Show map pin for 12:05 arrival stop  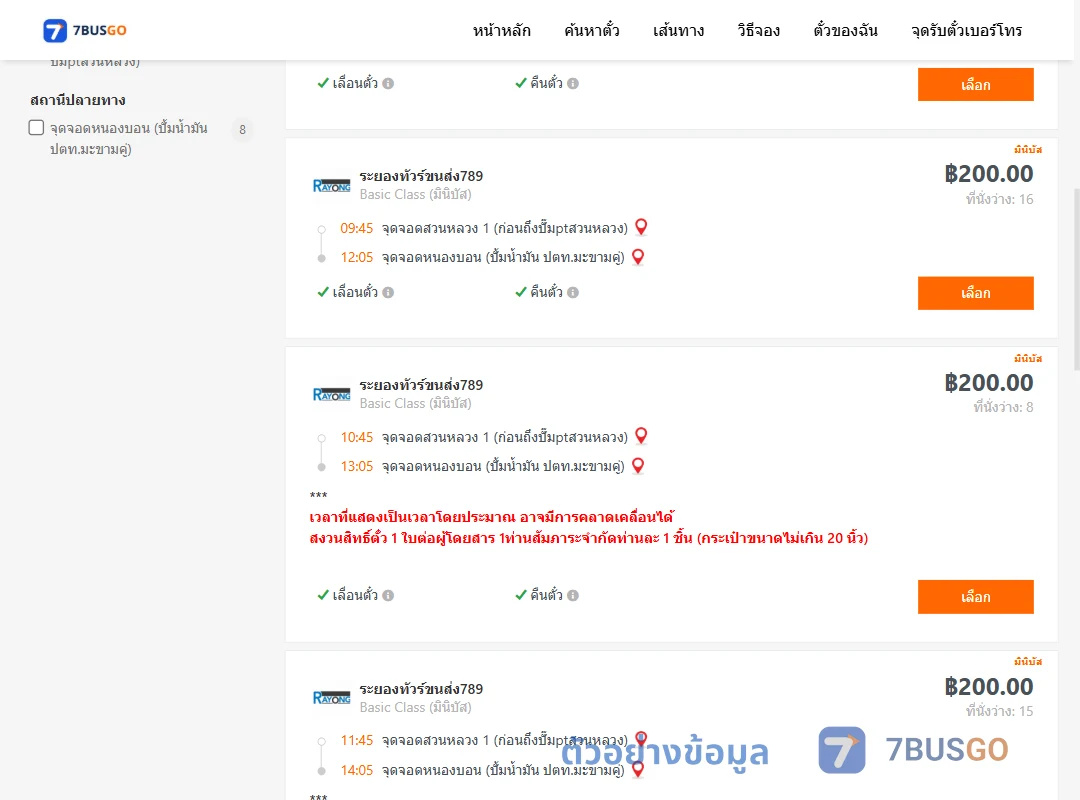coord(638,257)
